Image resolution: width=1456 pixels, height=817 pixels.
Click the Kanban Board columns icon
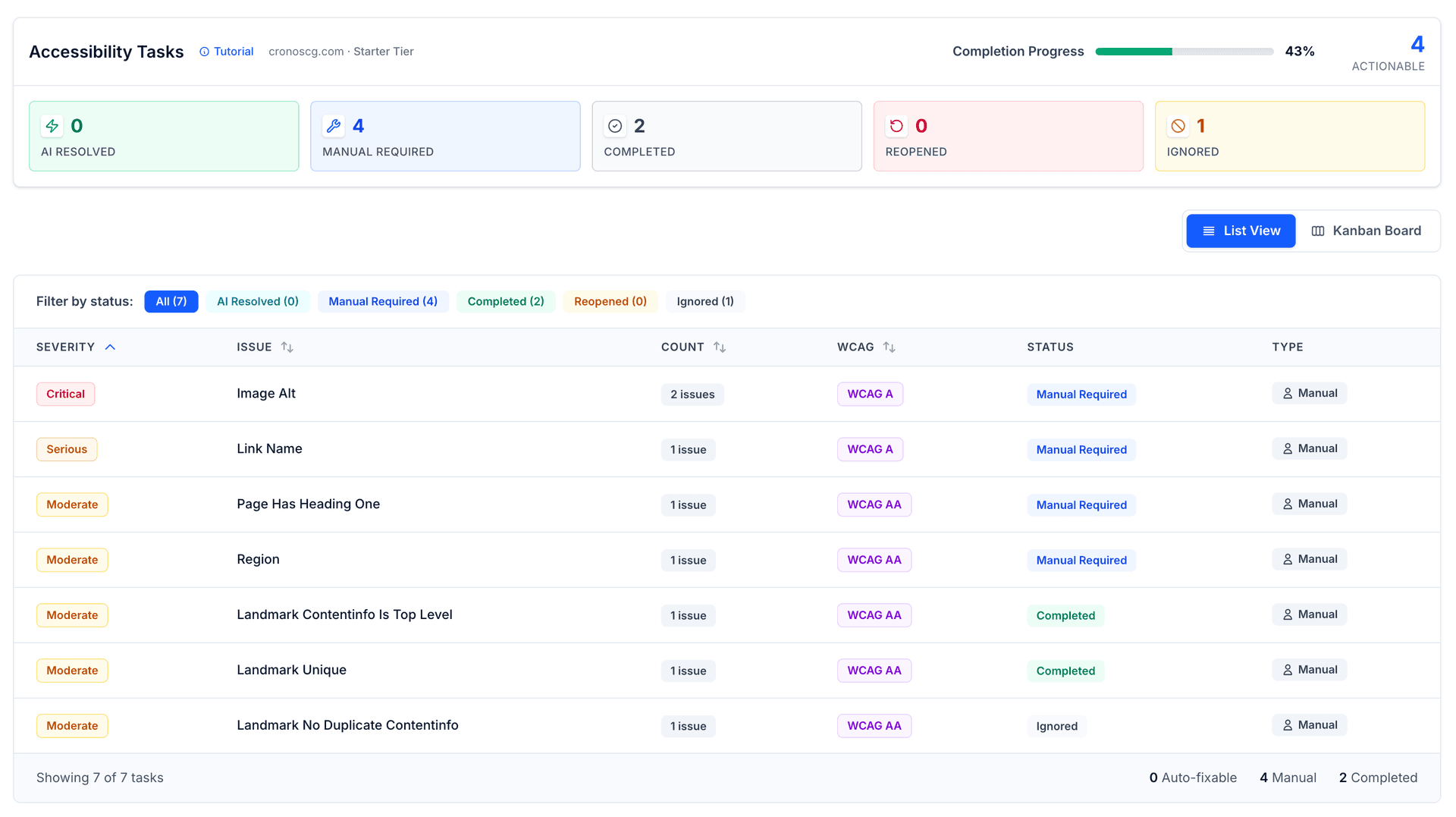[x=1318, y=231]
